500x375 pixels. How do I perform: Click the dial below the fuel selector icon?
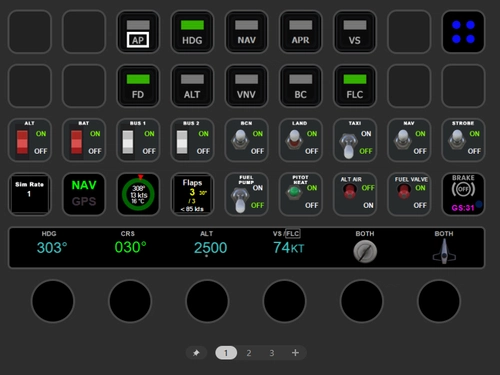click(x=439, y=301)
